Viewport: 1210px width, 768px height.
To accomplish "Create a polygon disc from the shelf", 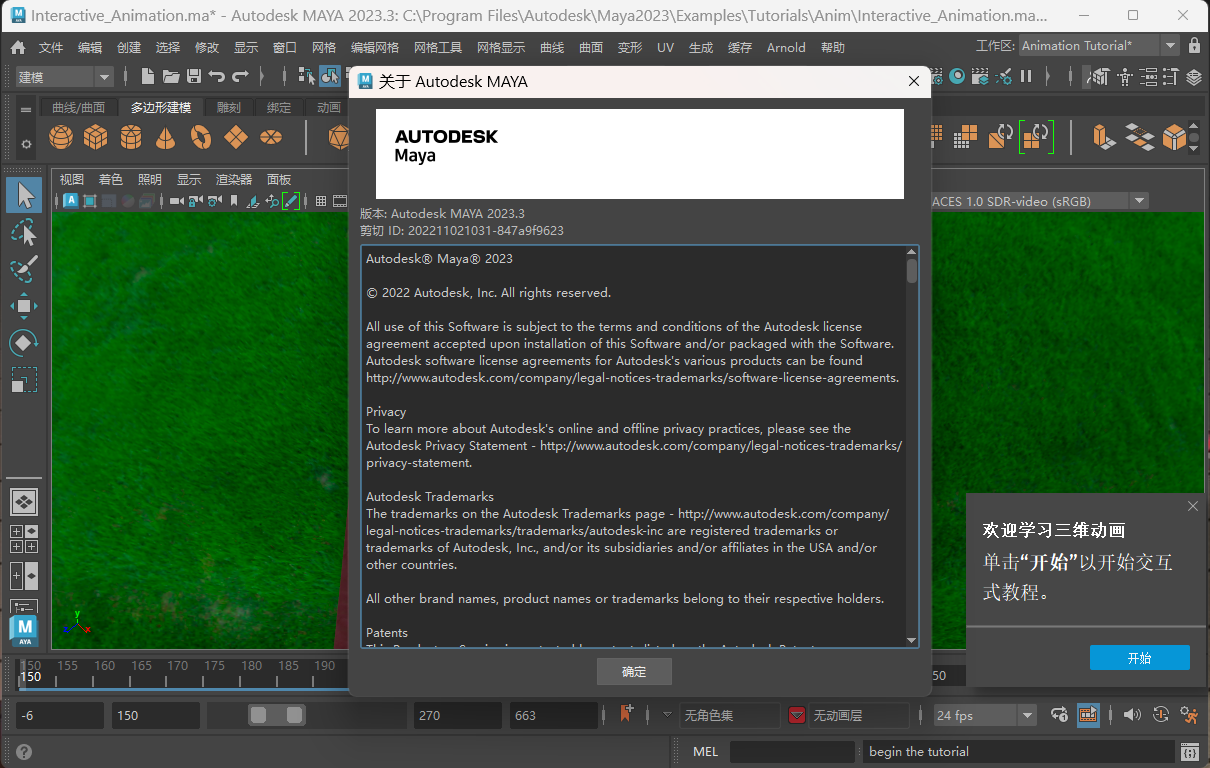I will (x=271, y=136).
